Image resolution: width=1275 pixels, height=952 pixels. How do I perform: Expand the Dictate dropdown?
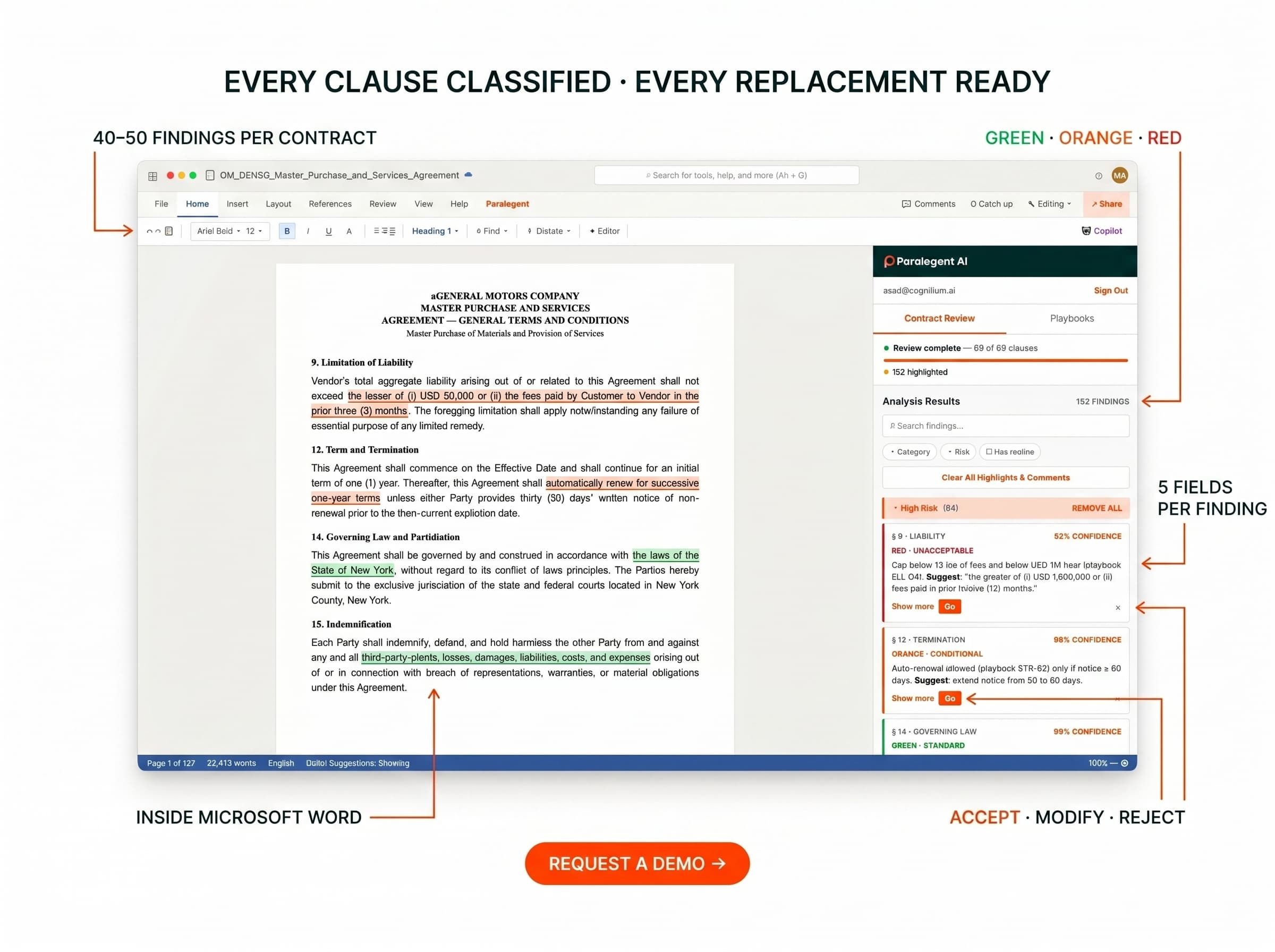click(549, 231)
